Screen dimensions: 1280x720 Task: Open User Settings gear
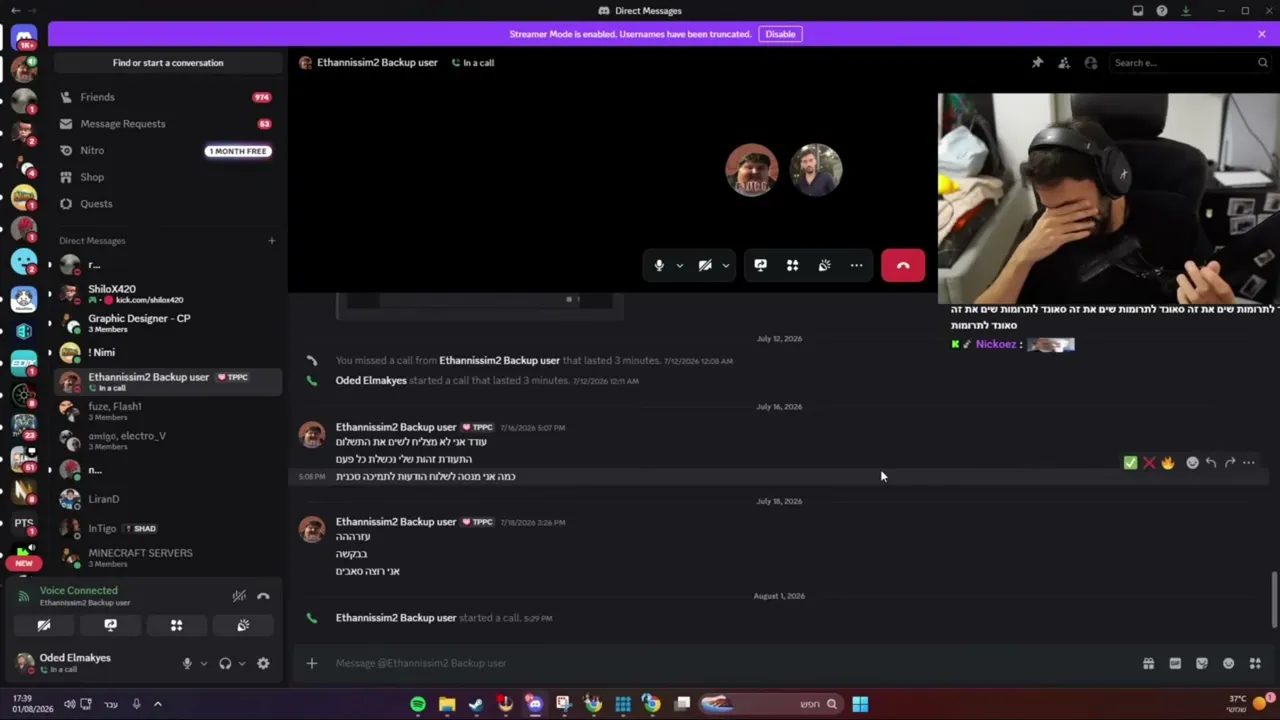click(x=263, y=663)
